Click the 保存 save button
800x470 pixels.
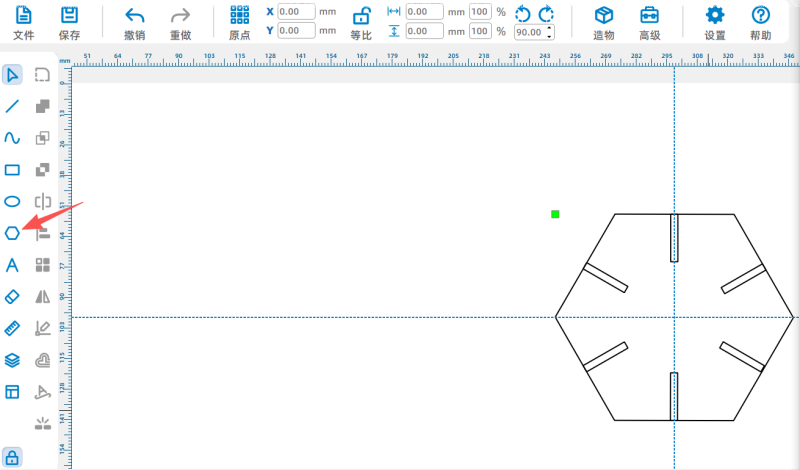pos(69,21)
